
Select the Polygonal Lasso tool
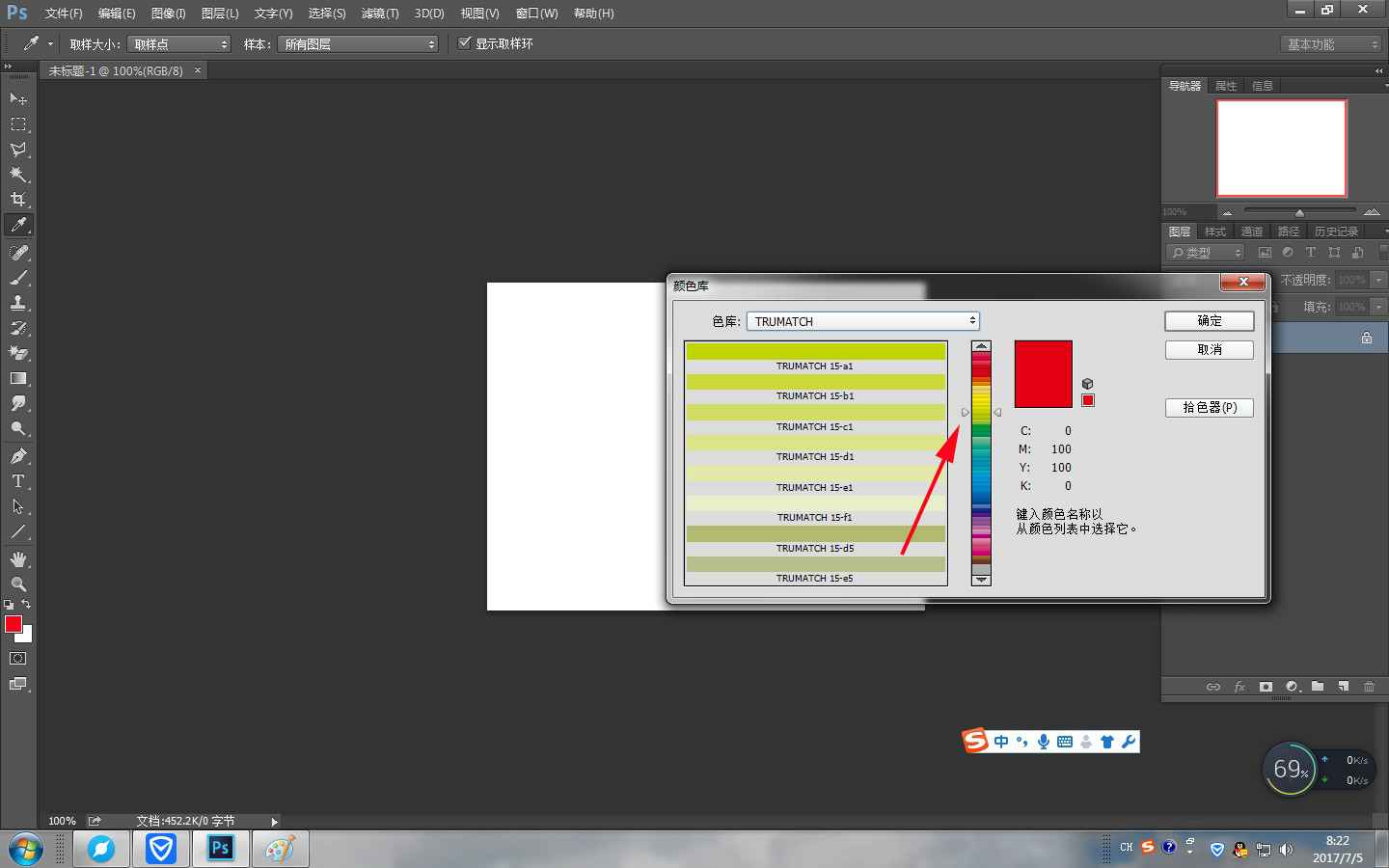click(x=18, y=149)
